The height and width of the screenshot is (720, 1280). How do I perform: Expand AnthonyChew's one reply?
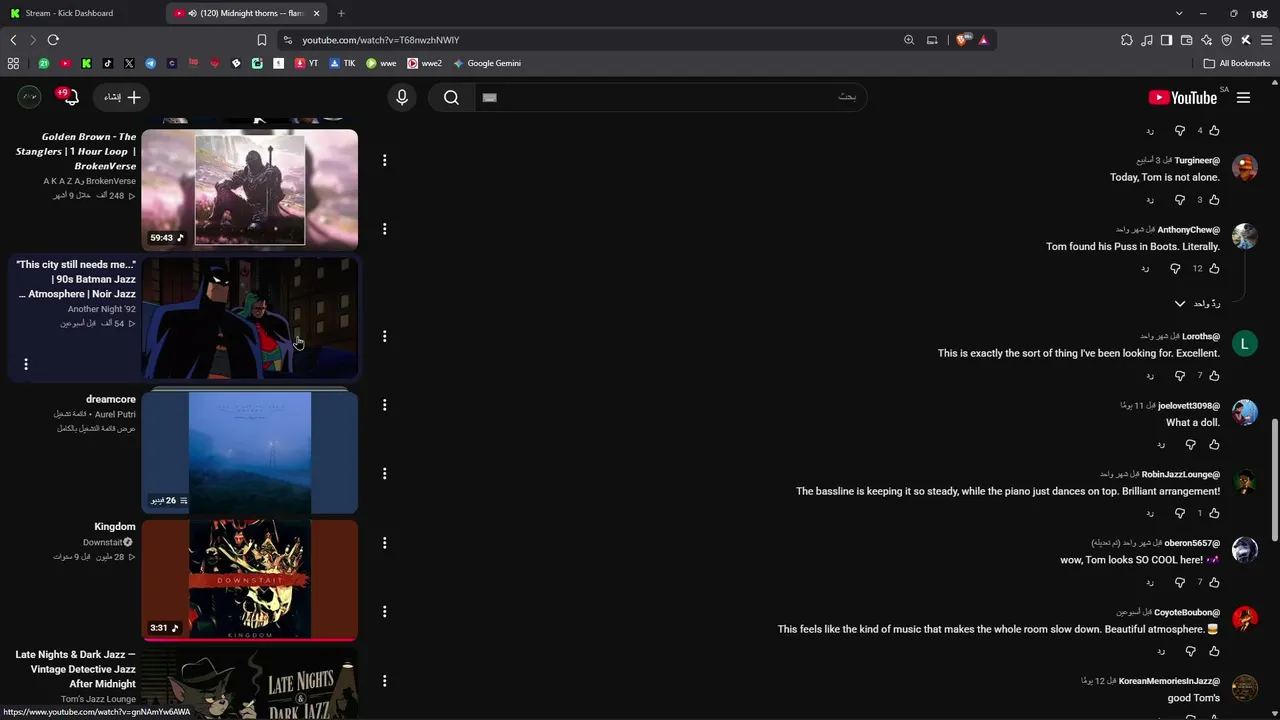[x=1198, y=304]
